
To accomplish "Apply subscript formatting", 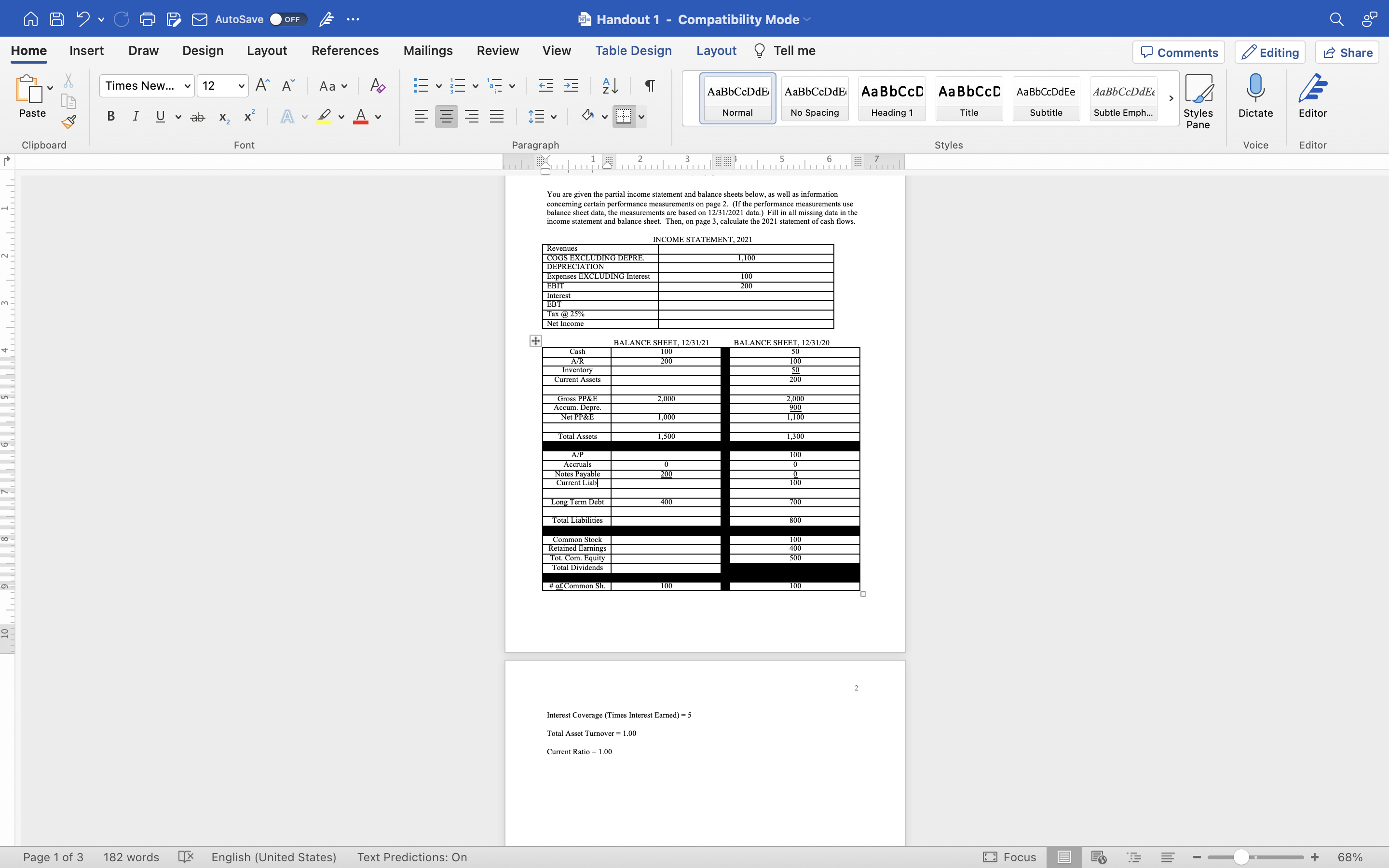I will (x=223, y=117).
